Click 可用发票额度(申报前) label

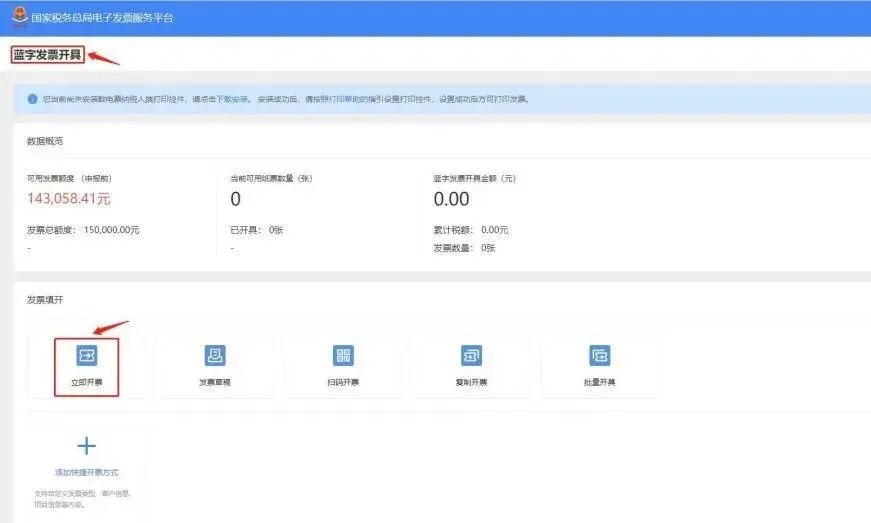[x=69, y=178]
